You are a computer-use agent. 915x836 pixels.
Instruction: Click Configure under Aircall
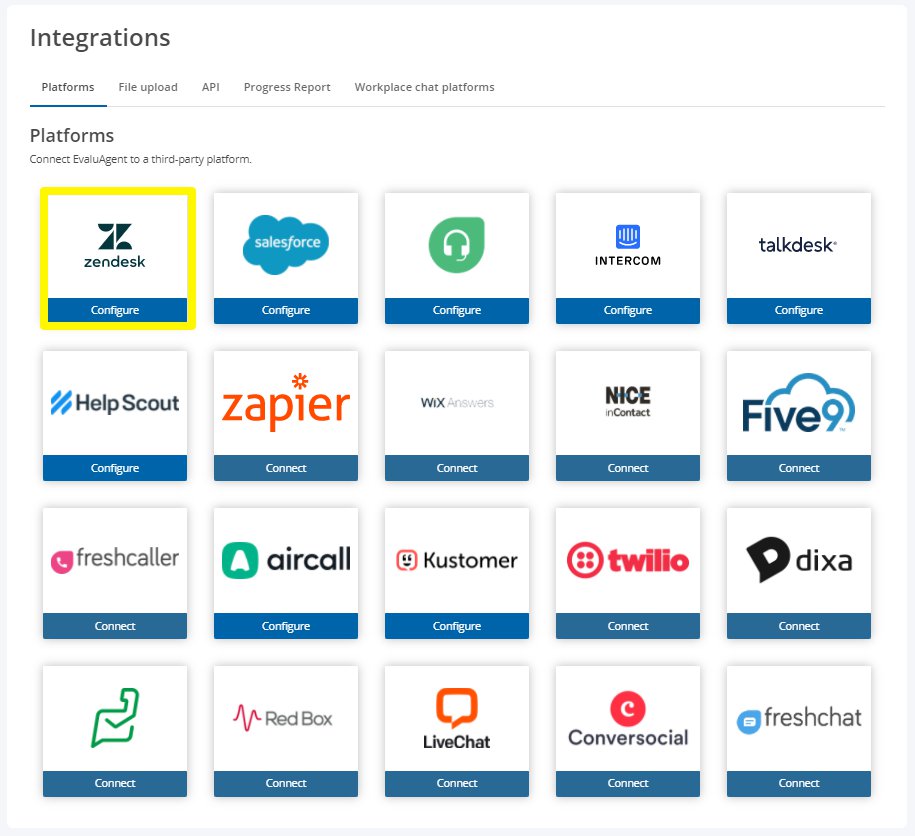click(286, 626)
